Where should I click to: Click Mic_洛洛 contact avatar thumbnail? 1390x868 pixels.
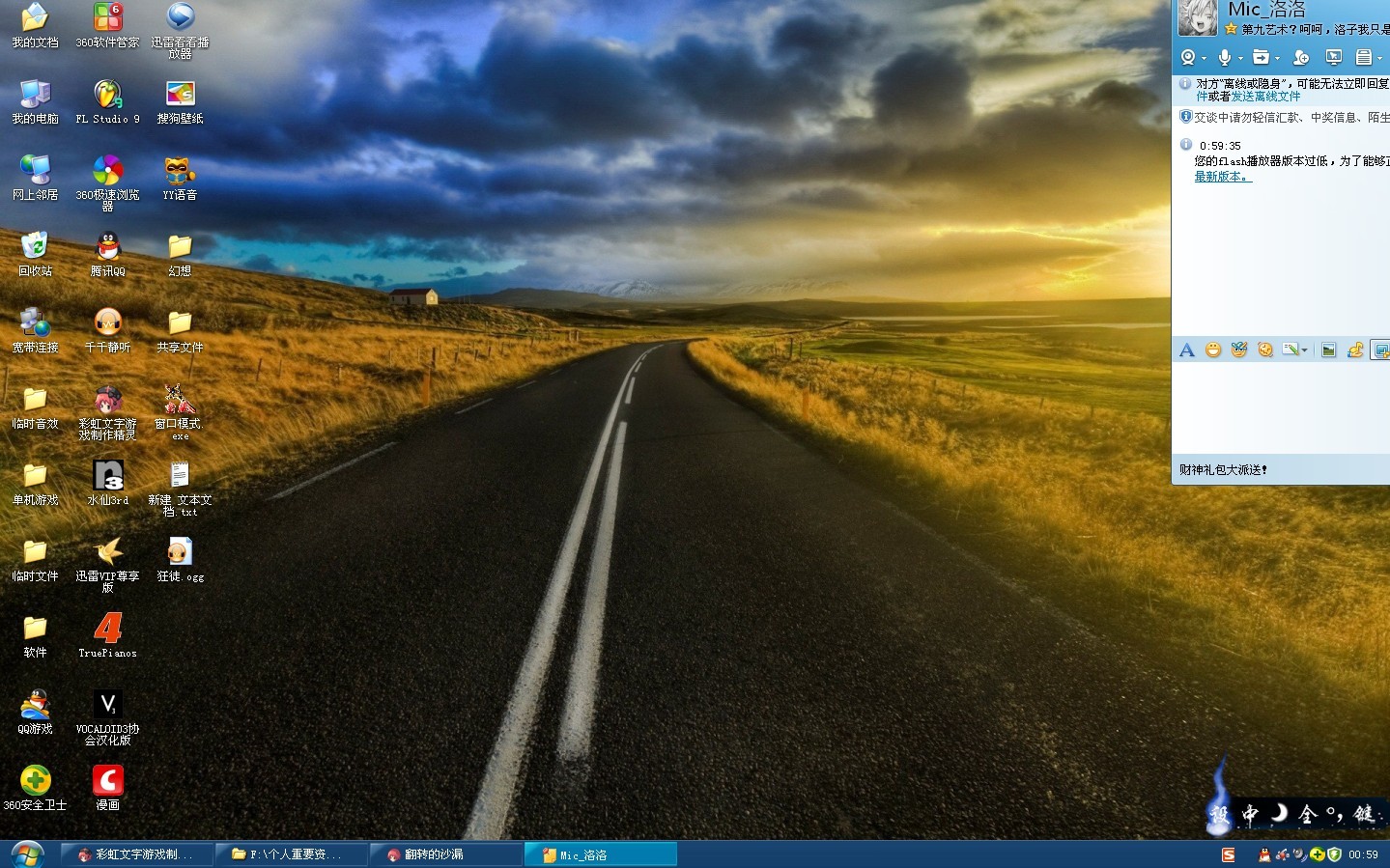point(1197,18)
